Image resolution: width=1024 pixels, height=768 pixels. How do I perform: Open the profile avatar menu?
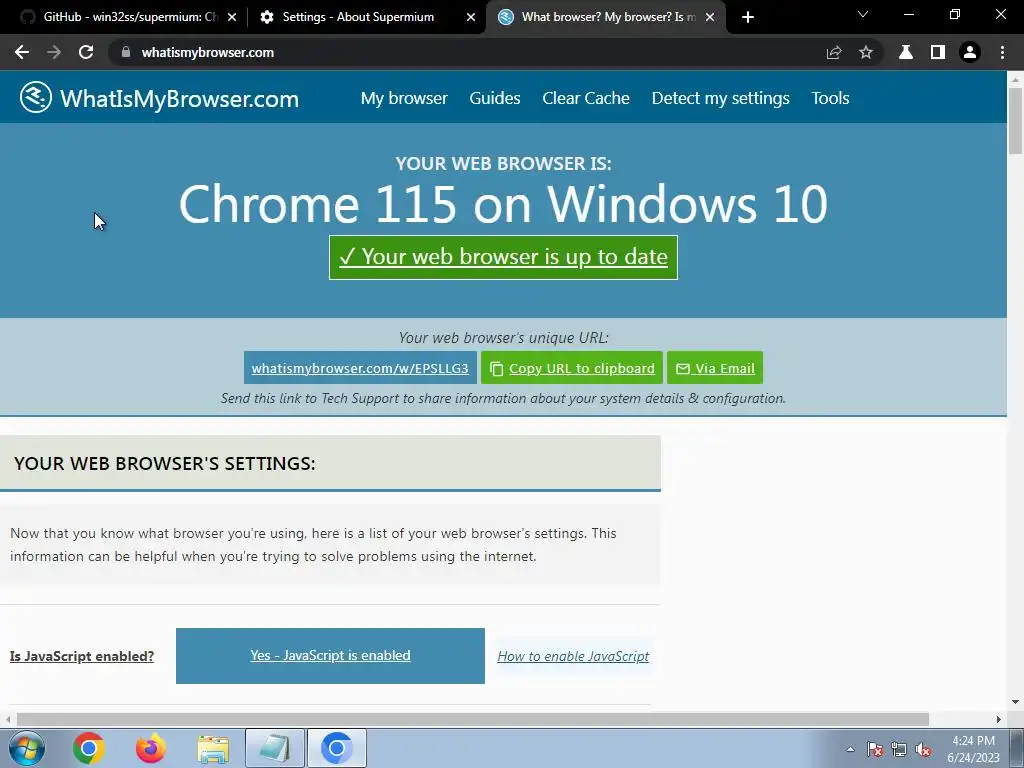click(x=970, y=52)
